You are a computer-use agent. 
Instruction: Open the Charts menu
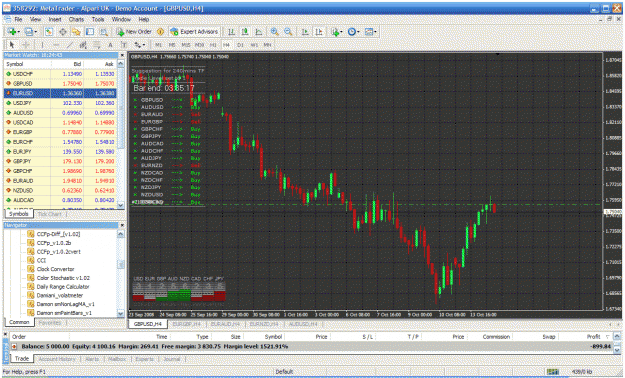click(76, 19)
